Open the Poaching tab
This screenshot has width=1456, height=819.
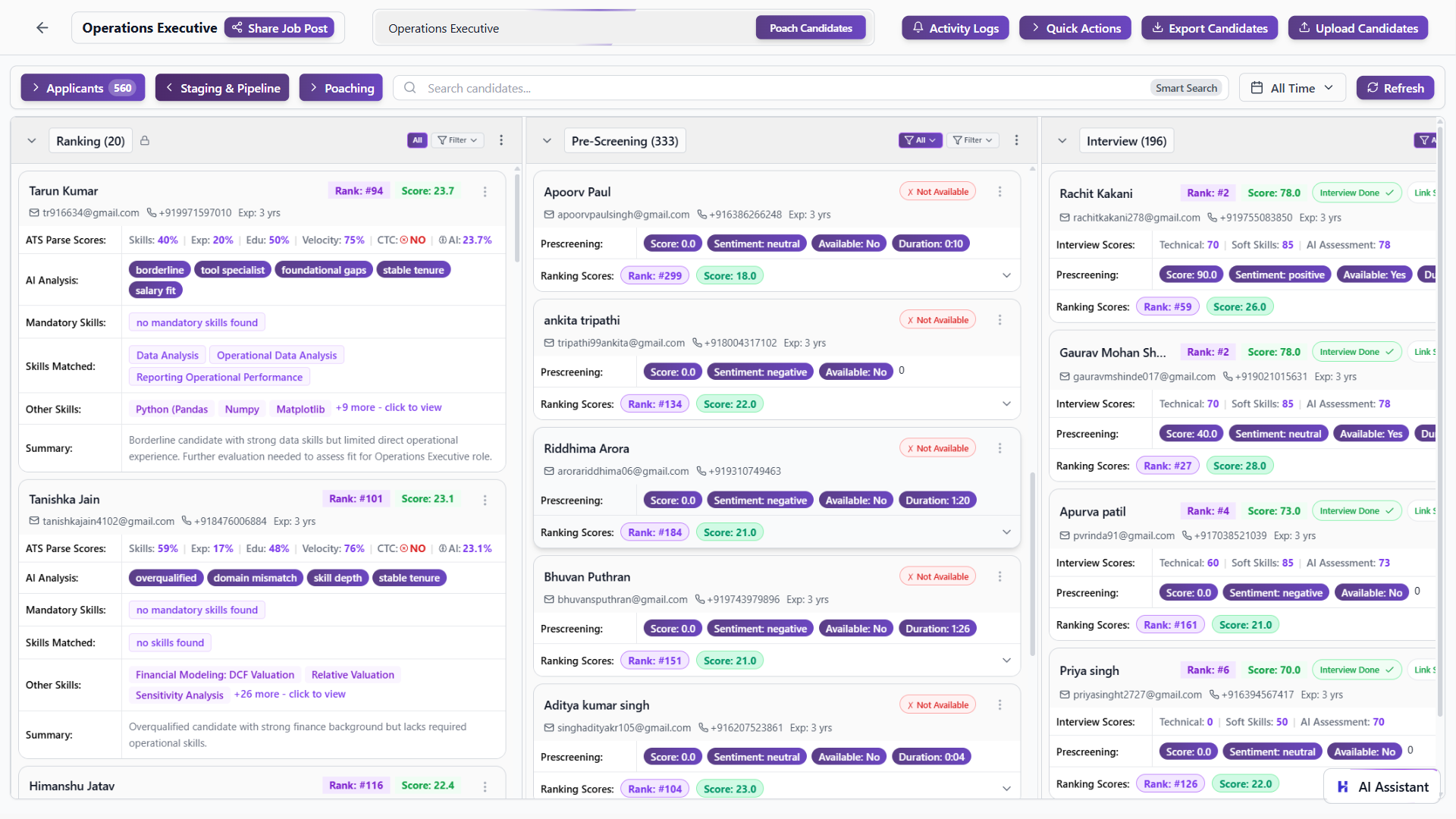tap(340, 87)
